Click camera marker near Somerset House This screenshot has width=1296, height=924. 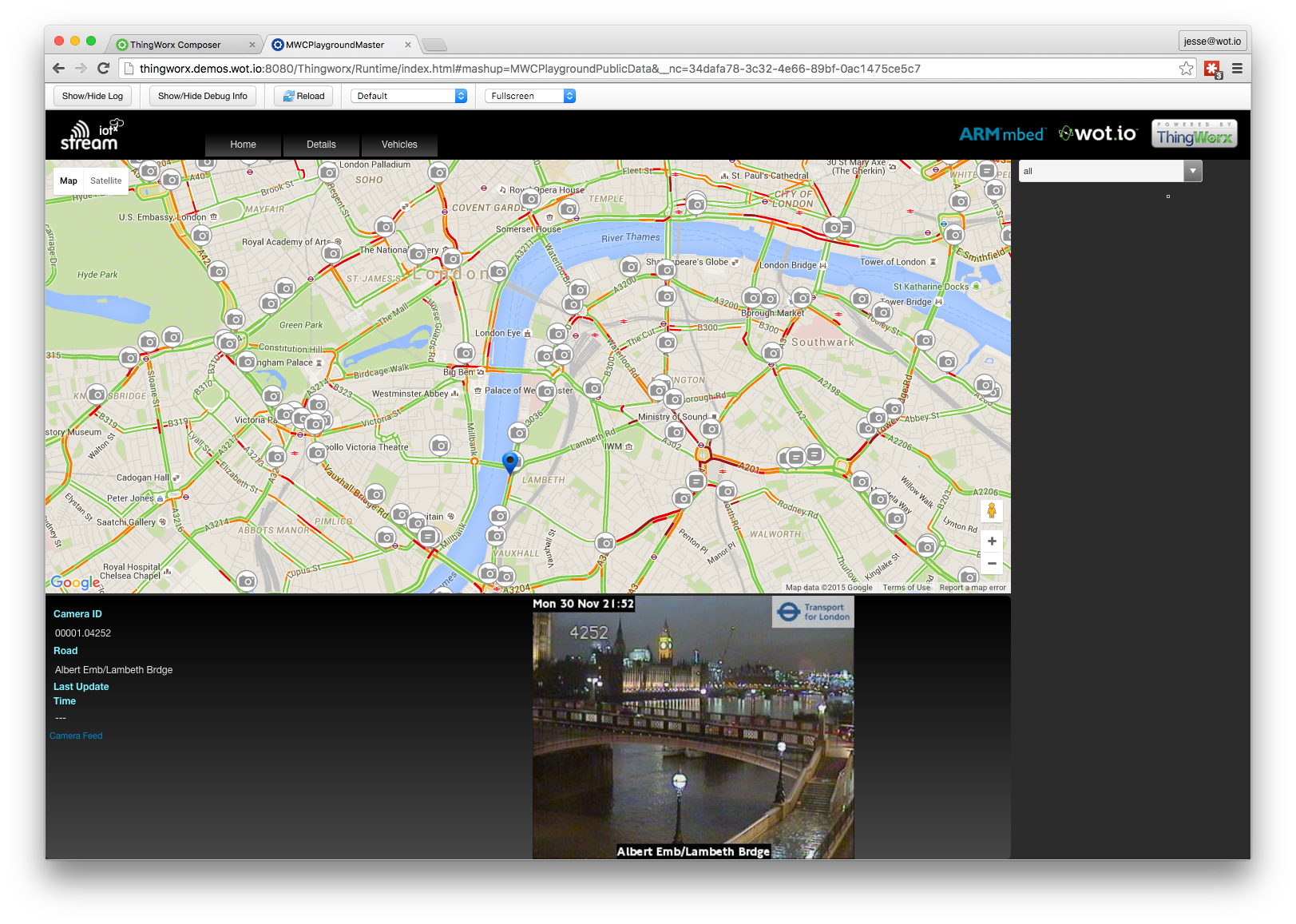click(x=569, y=209)
